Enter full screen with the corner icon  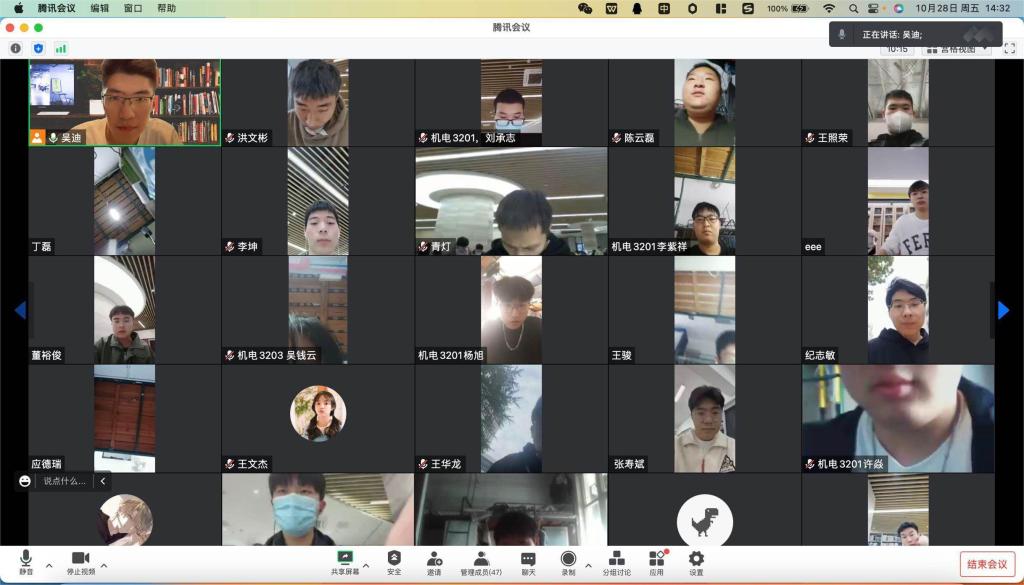coord(1009,48)
